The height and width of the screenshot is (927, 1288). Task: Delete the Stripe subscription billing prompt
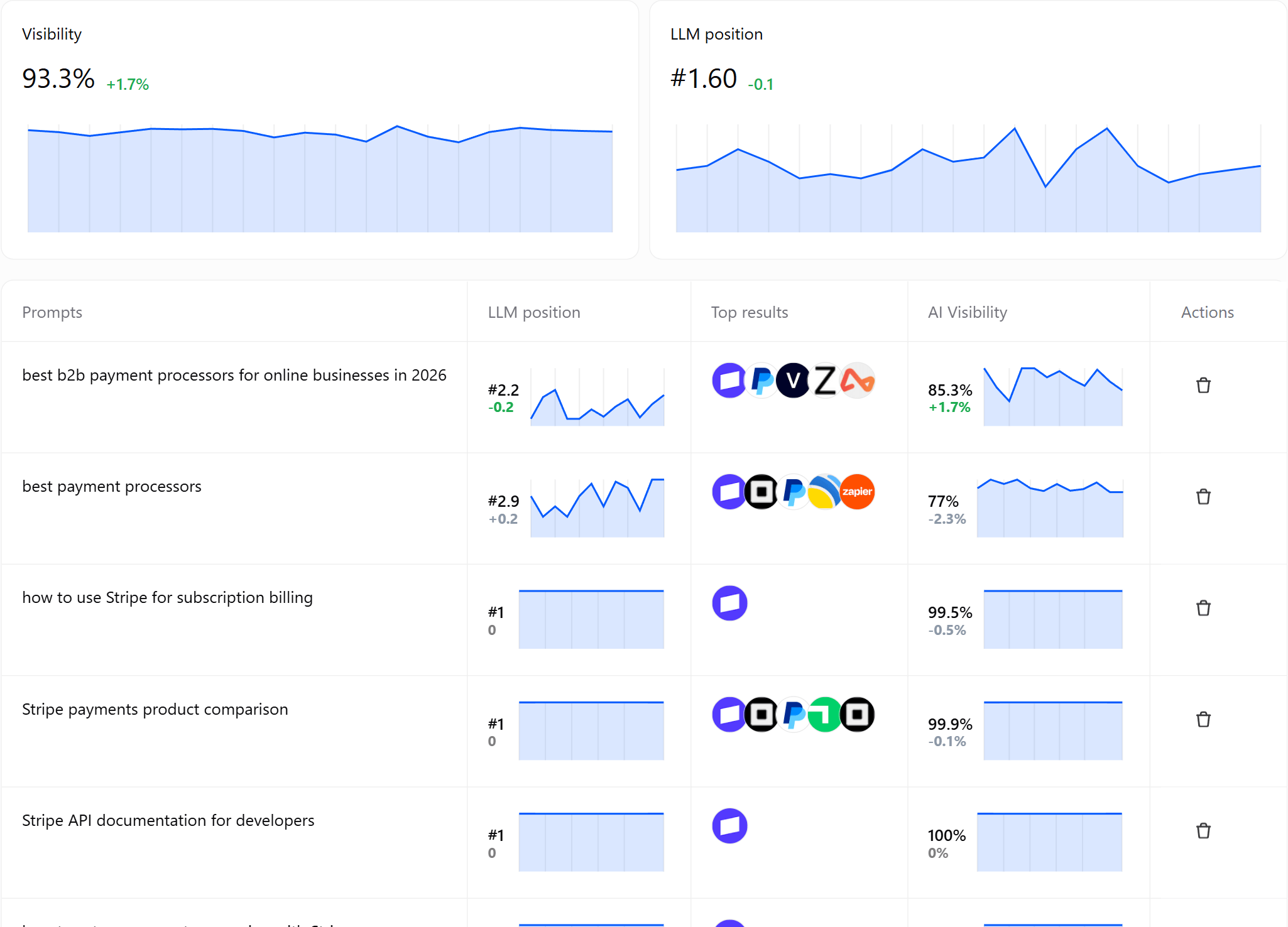[x=1203, y=608]
